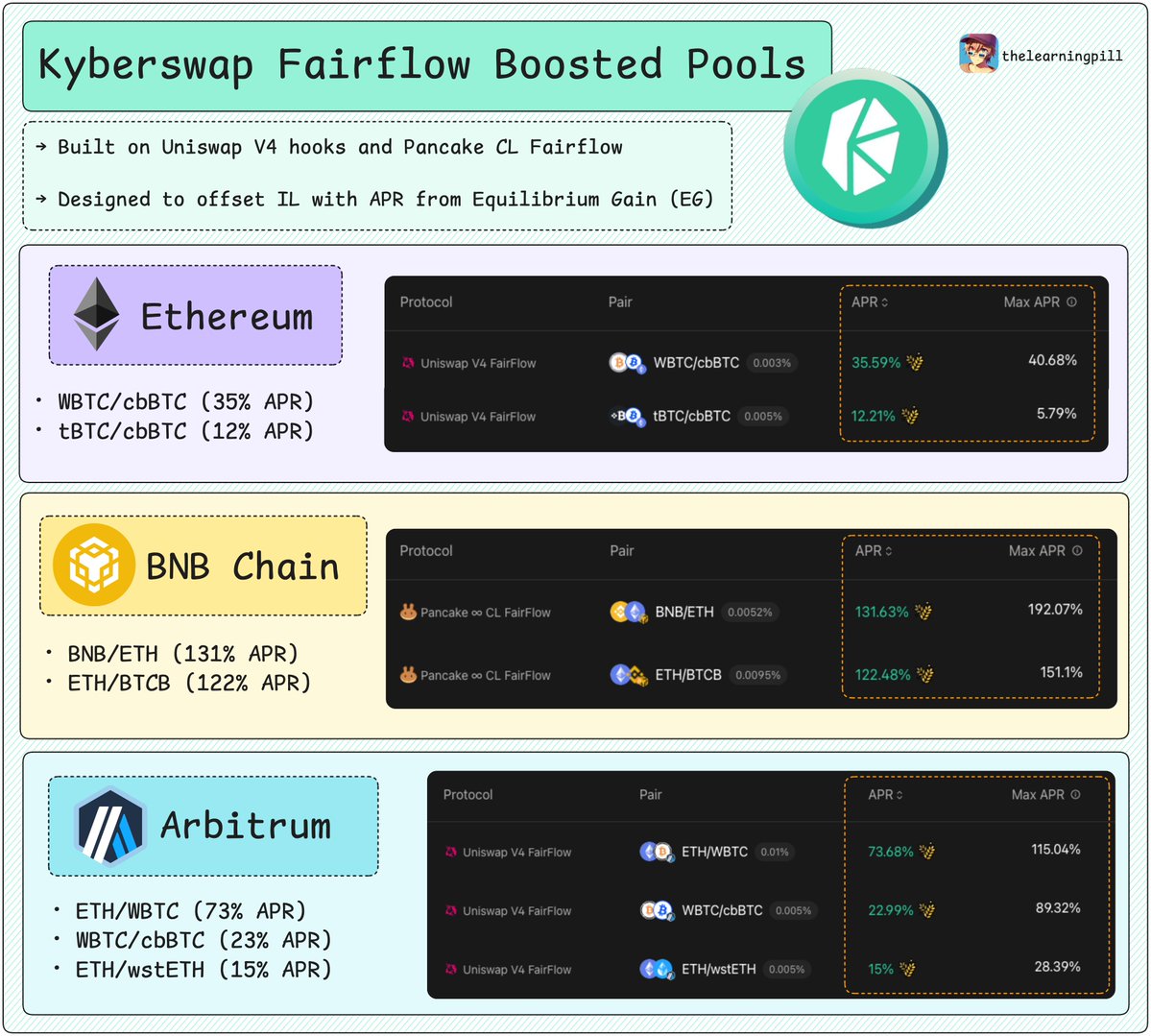Click Max APR info icon in Ethereum table
1151x1036 pixels.
click(1071, 301)
